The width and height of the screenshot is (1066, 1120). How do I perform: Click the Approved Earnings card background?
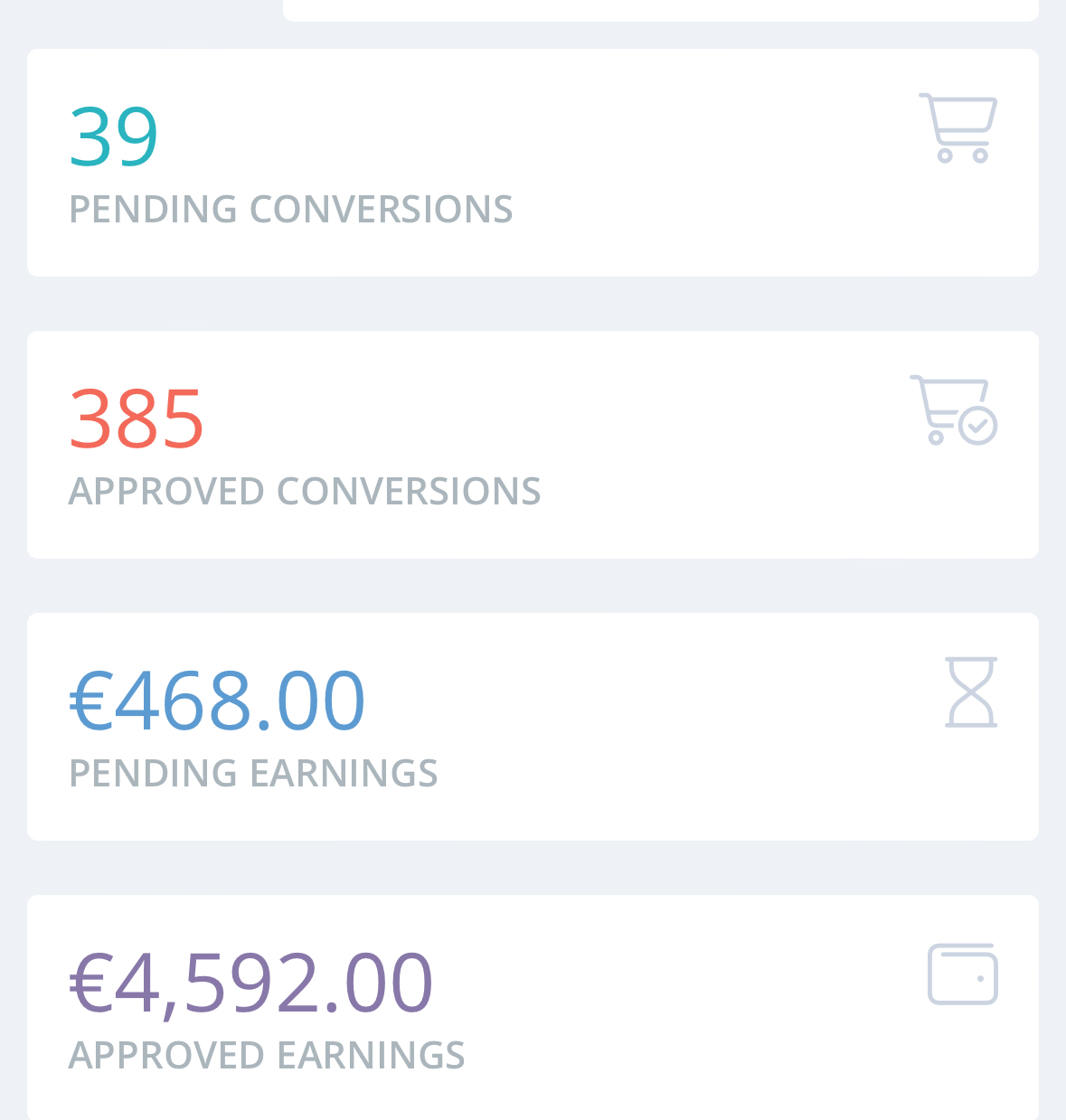point(533,1007)
